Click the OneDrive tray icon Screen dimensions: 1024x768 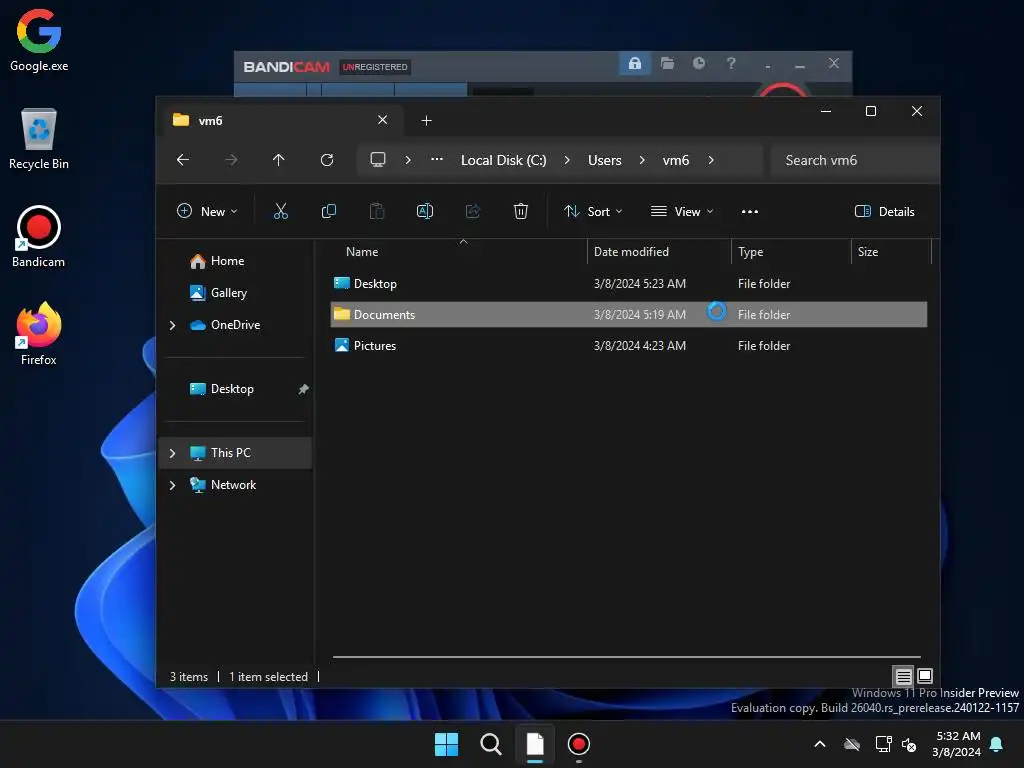[852, 744]
